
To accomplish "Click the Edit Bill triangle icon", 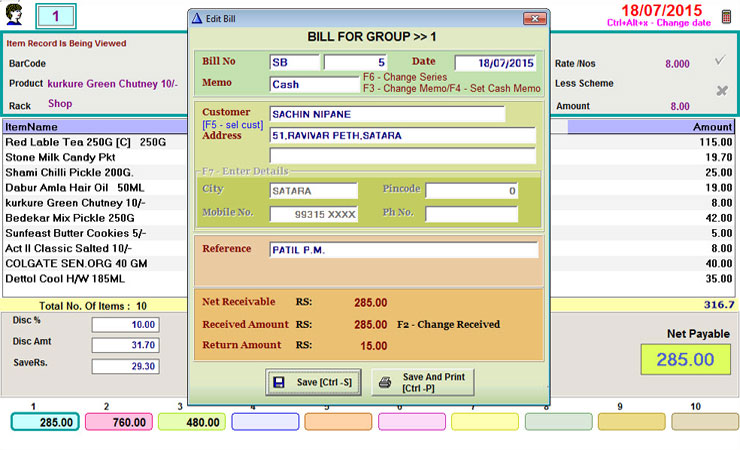I will 197,18.
